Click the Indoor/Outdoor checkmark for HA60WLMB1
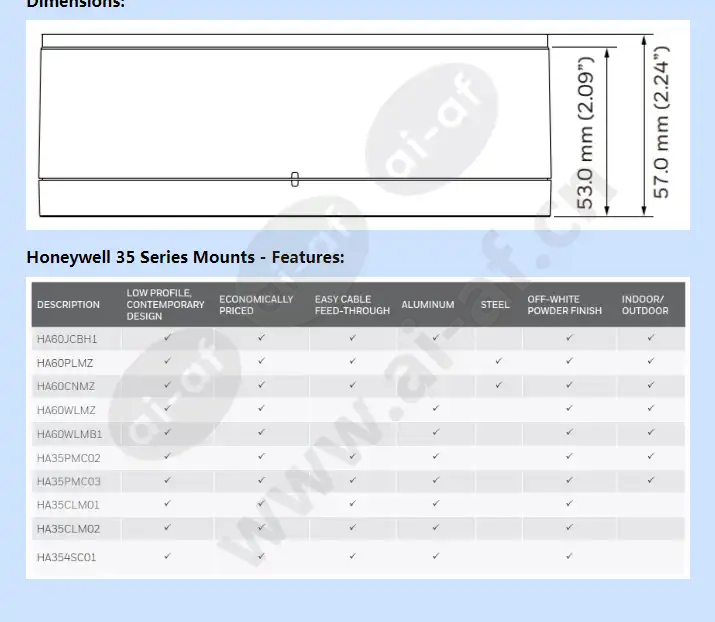Viewport: 715px width, 622px height. pyautogui.click(x=651, y=432)
